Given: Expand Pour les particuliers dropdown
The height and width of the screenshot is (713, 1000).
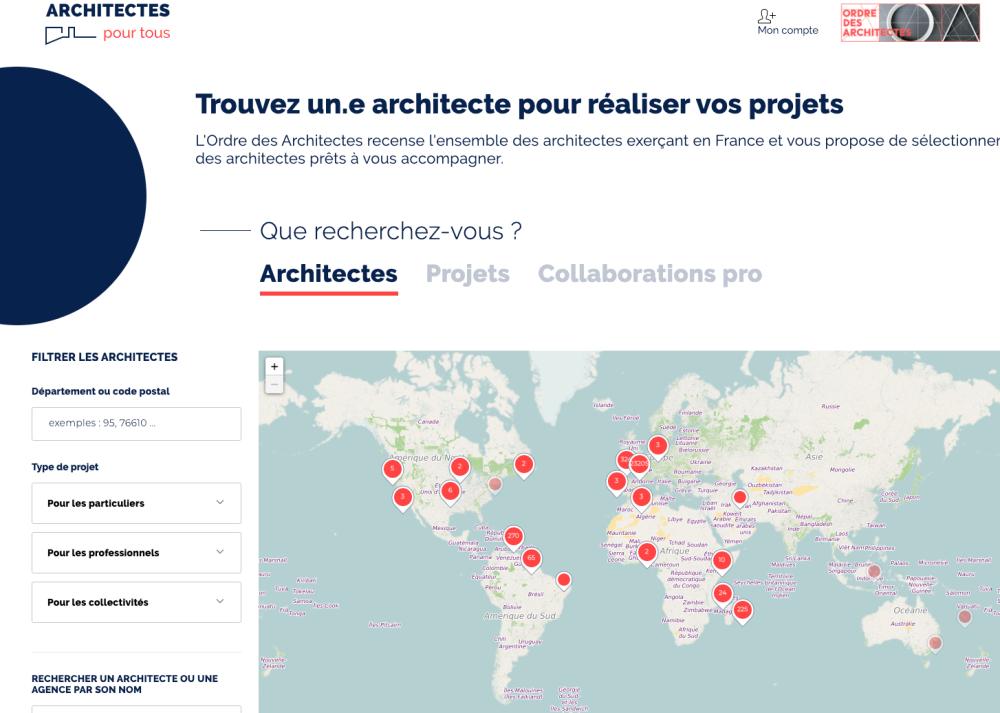Looking at the screenshot, I should 136,503.
